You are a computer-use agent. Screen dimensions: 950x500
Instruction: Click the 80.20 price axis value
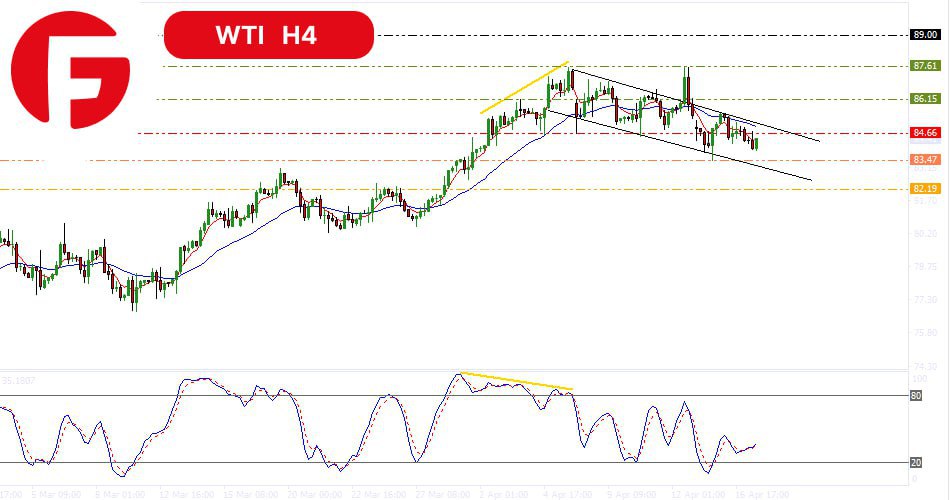coord(925,233)
